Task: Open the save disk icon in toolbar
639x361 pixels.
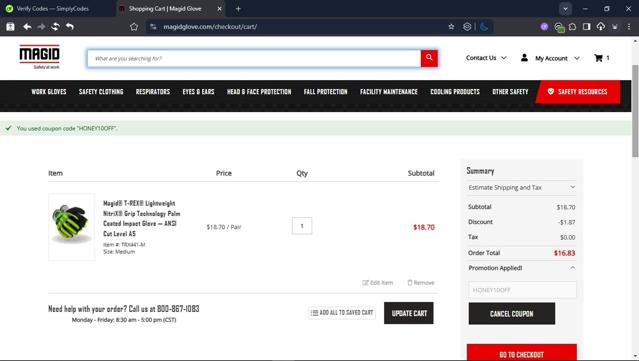Action: click(10, 26)
